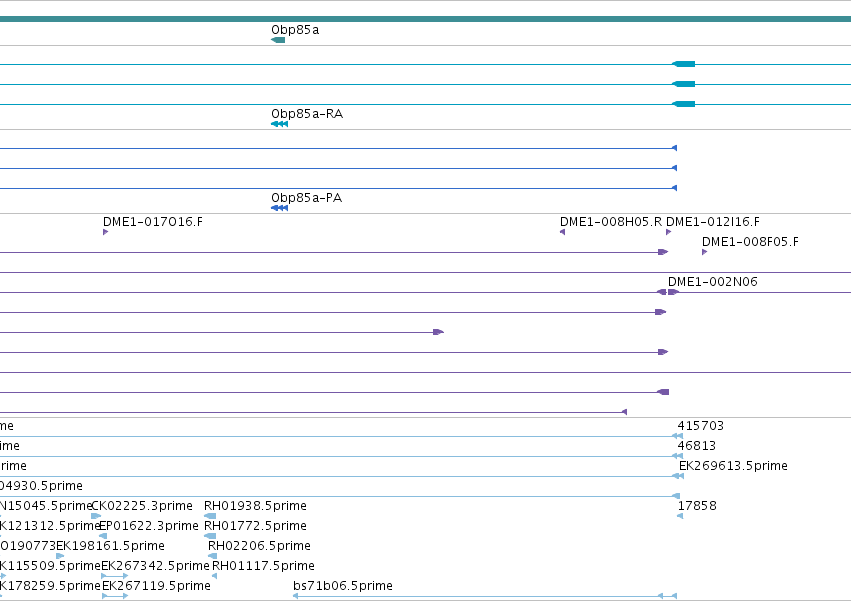The height and width of the screenshot is (601, 851).
Task: Click the Obp85a-RA transcript label
Action: click(x=307, y=114)
